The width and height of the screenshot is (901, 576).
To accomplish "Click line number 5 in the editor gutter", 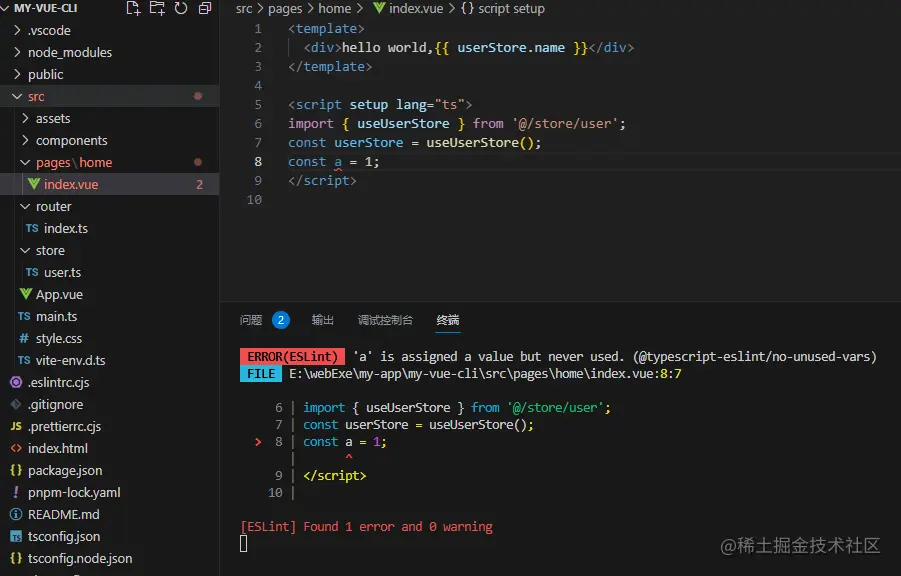I will pyautogui.click(x=257, y=105).
